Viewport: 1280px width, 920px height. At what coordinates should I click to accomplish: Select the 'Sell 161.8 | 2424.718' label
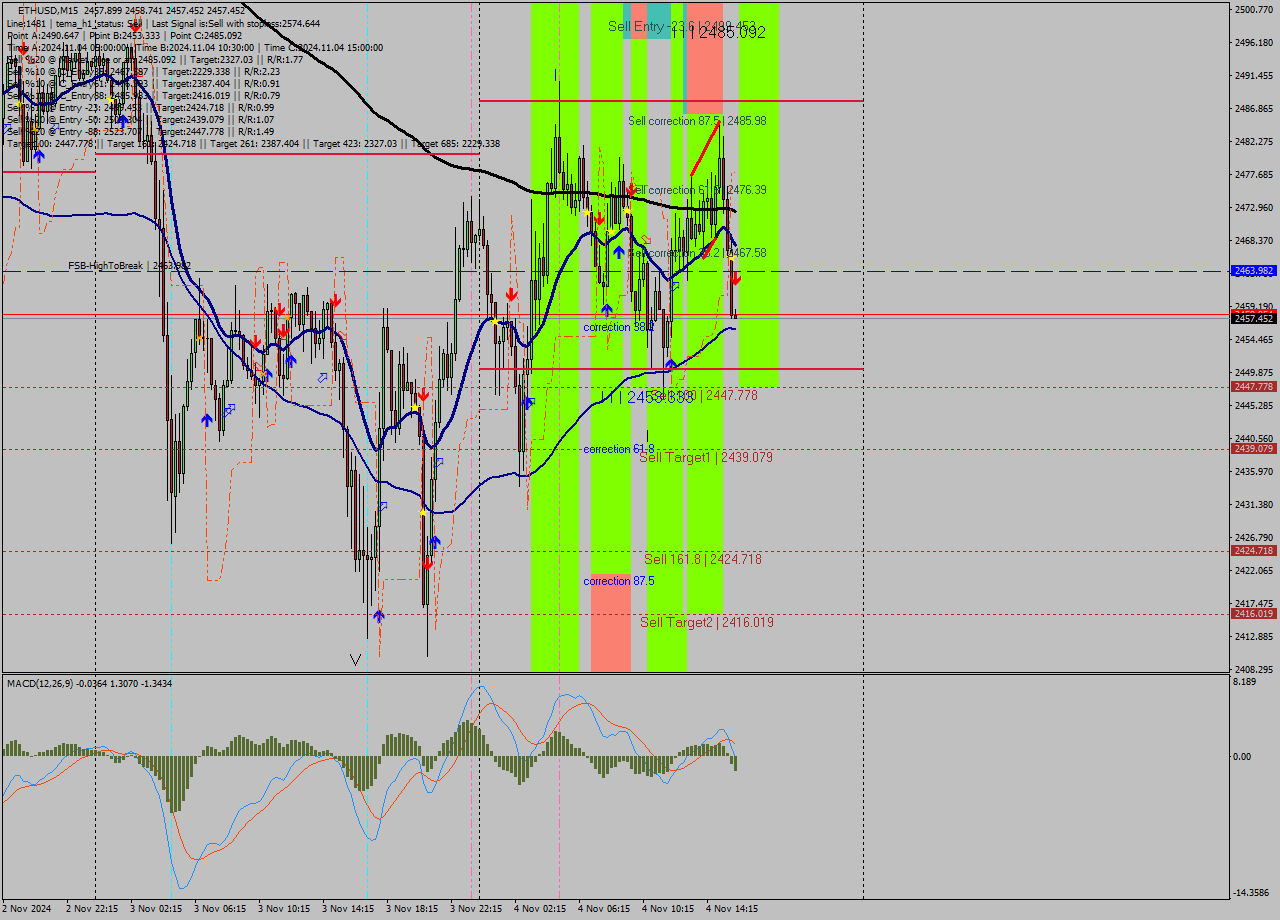[703, 559]
